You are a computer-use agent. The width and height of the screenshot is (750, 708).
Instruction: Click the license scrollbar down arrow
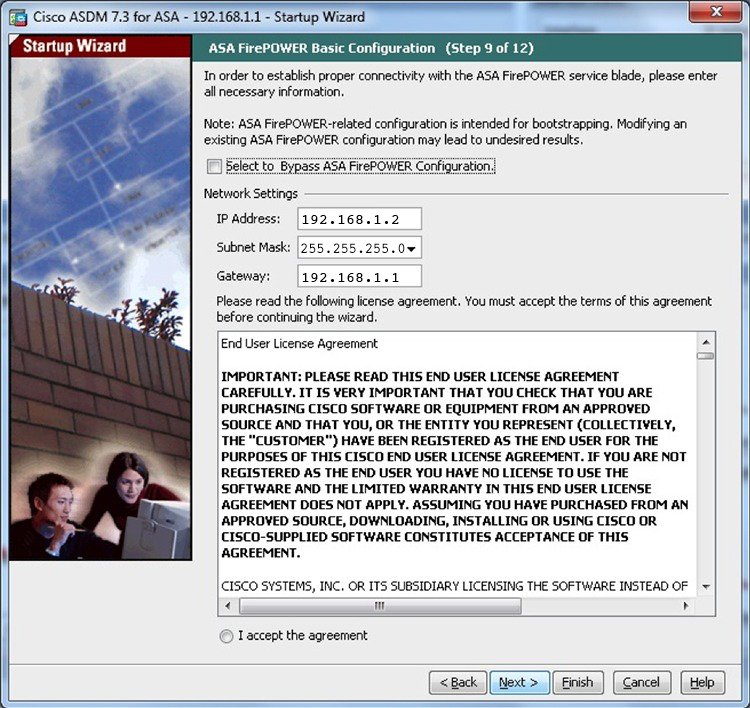[x=706, y=587]
